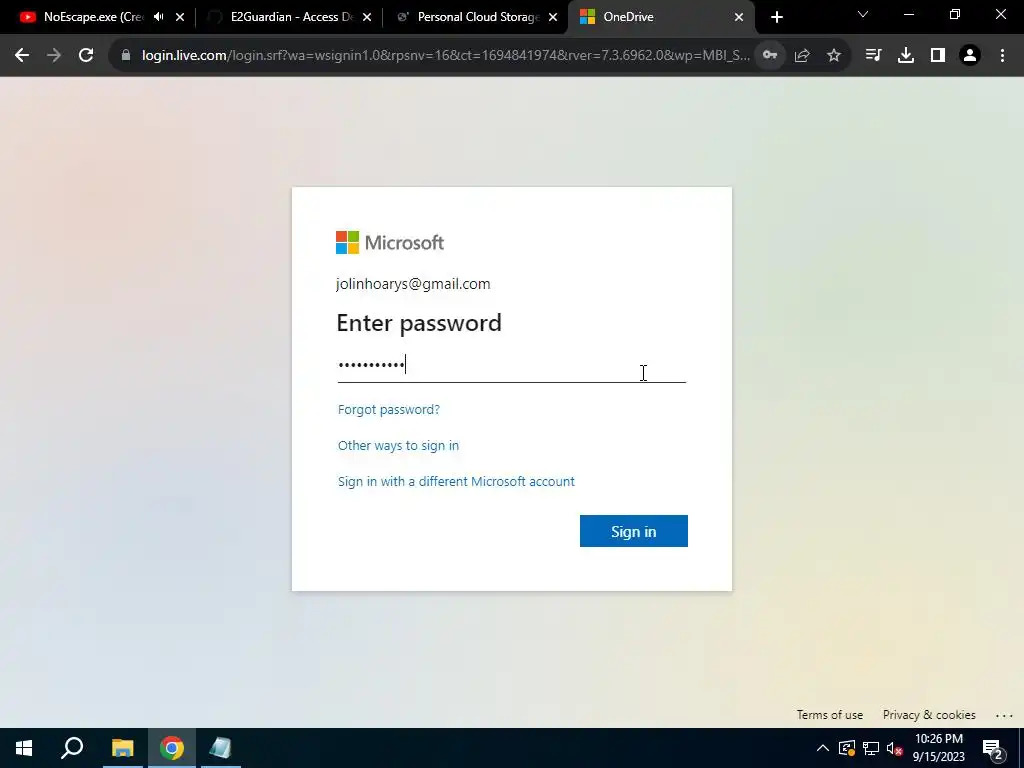Close the Personal Cloud Storage tab
The image size is (1024, 768).
(553, 17)
